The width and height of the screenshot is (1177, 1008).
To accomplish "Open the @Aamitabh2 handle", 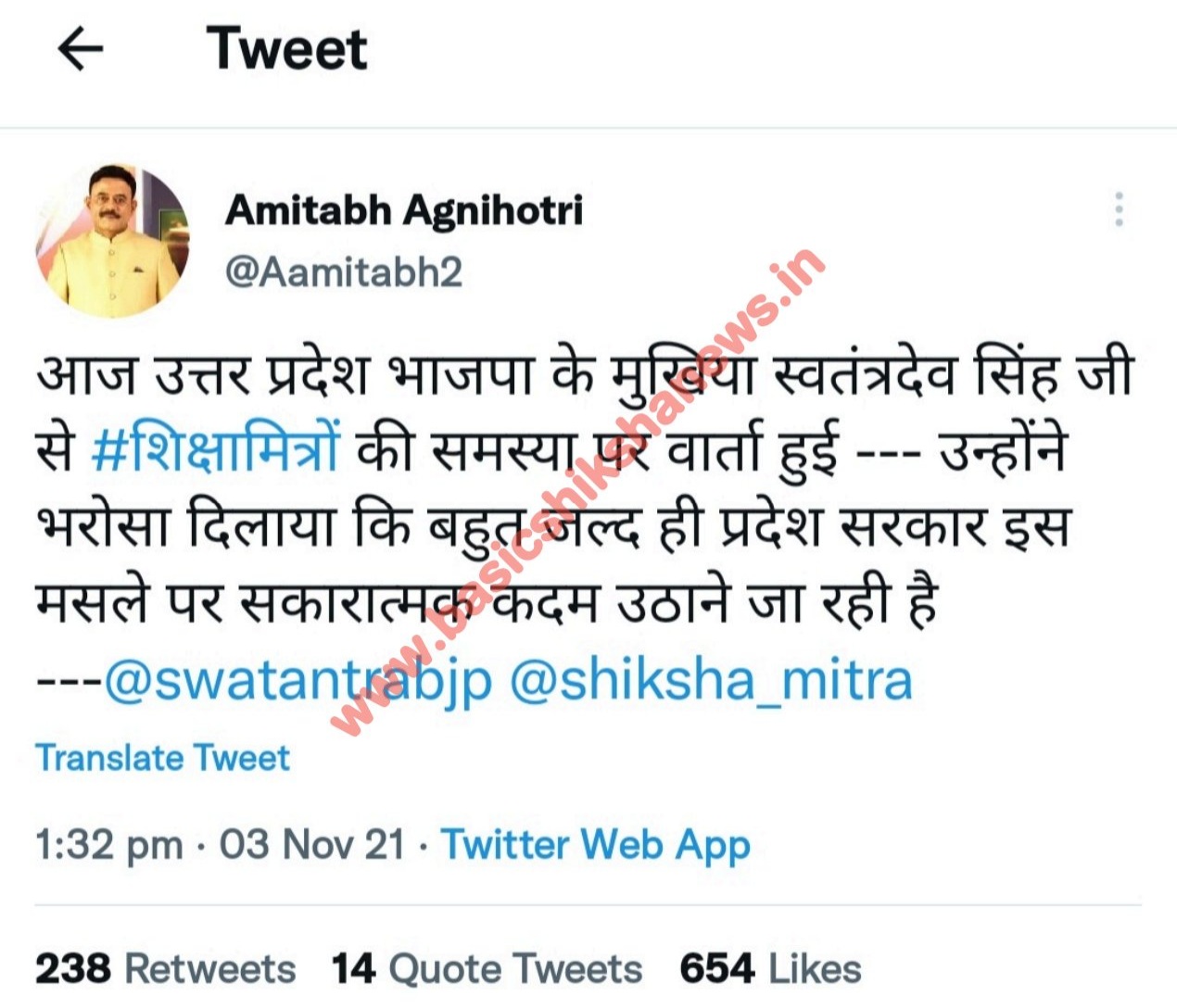I will click(344, 272).
